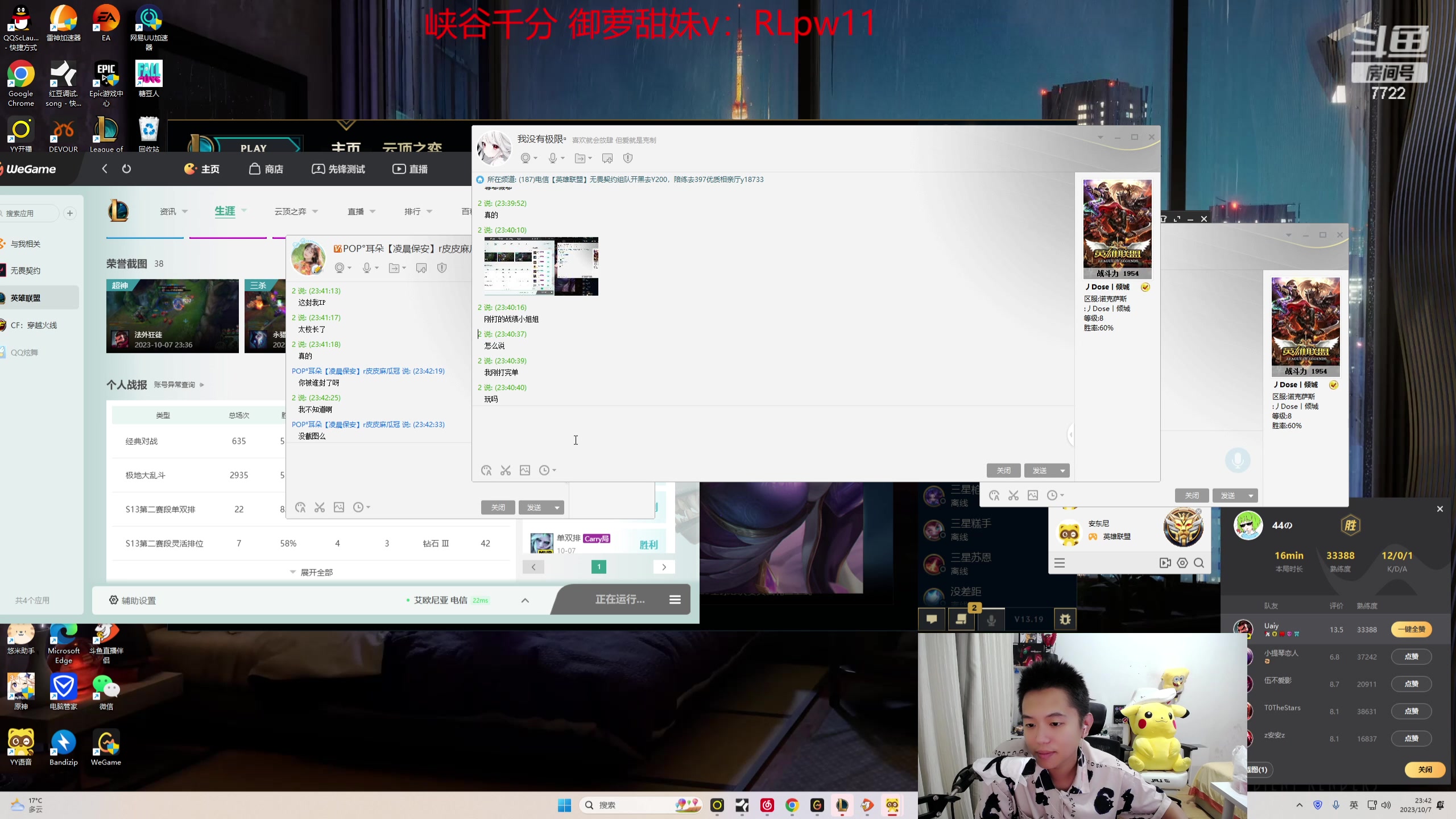Open League of Legends taskbar icon

coord(842,805)
